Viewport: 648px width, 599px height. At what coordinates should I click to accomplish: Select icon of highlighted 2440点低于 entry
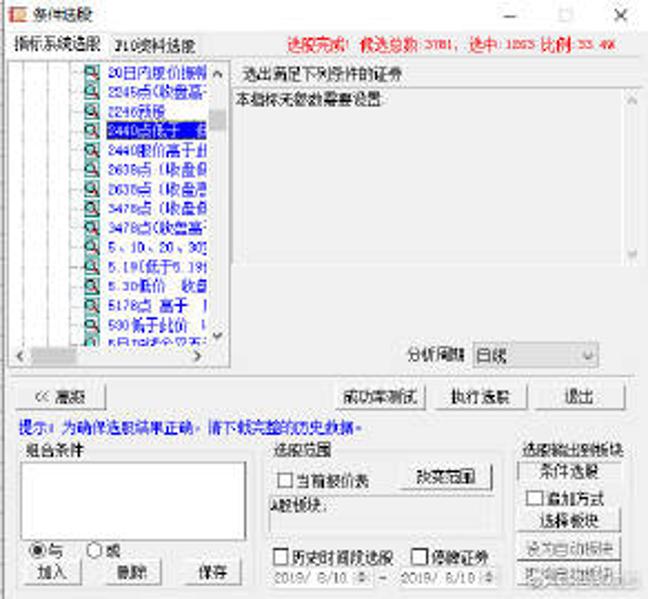point(91,130)
